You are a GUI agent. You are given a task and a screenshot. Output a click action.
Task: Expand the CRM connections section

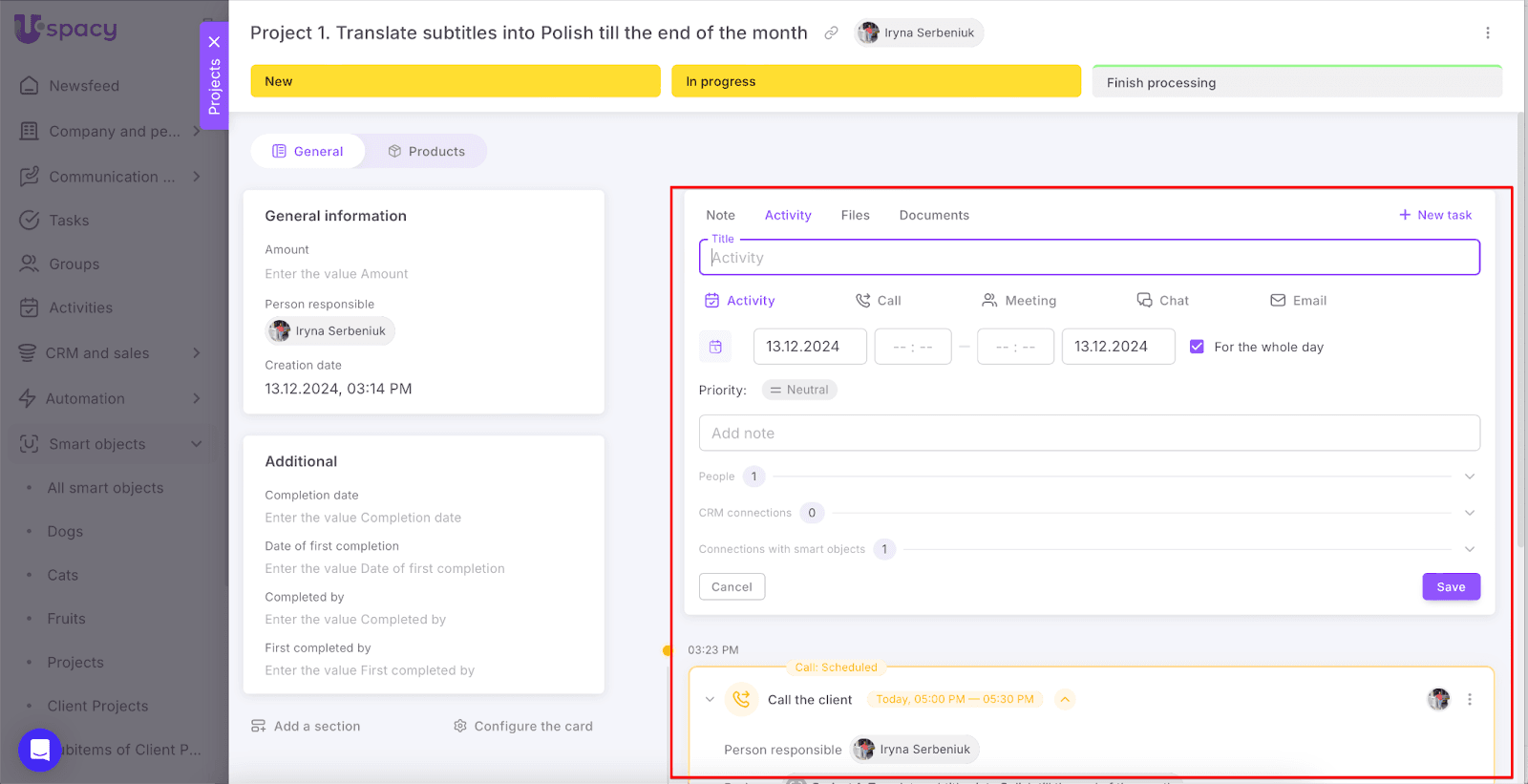(1469, 513)
